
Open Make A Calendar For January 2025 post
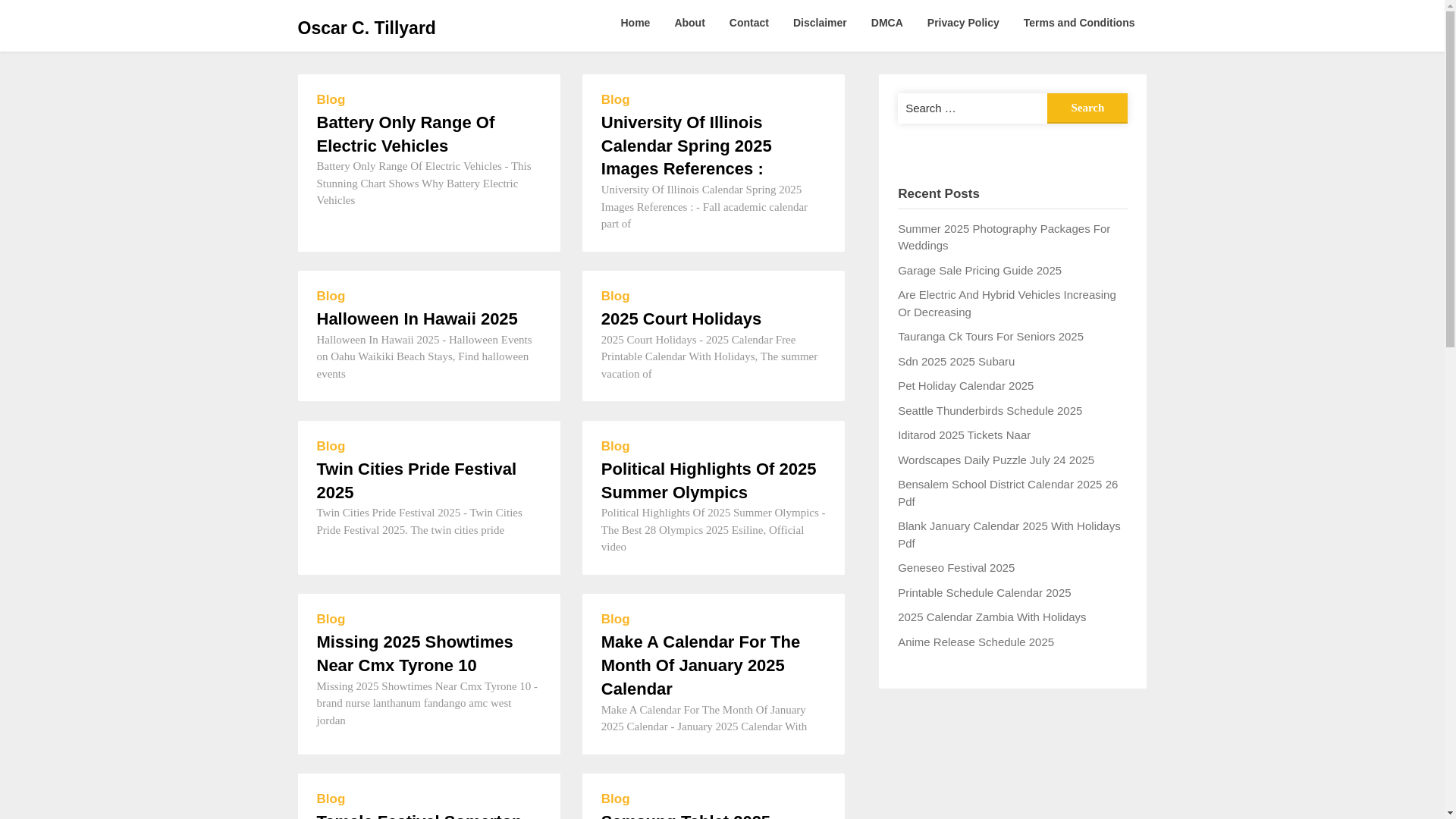[701, 666]
